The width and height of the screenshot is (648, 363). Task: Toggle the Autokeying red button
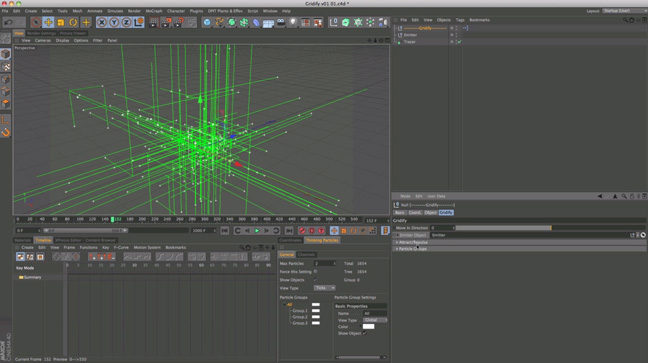point(312,231)
